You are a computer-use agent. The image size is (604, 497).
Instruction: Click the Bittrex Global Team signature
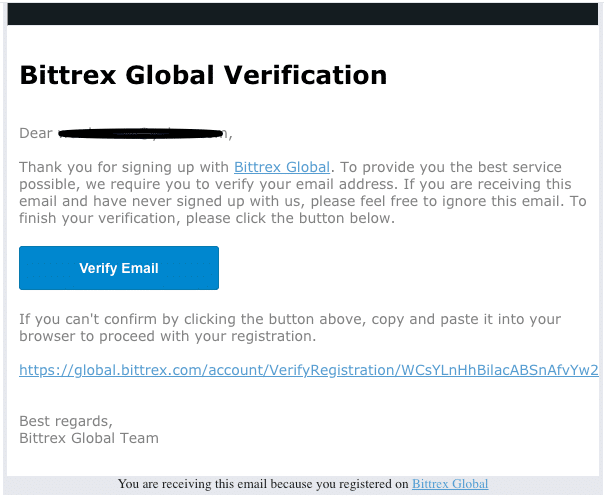[89, 438]
